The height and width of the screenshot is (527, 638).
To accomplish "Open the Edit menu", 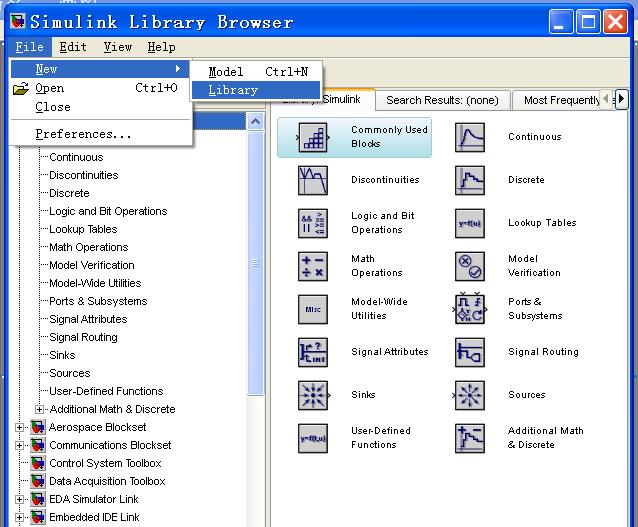I will (x=73, y=47).
